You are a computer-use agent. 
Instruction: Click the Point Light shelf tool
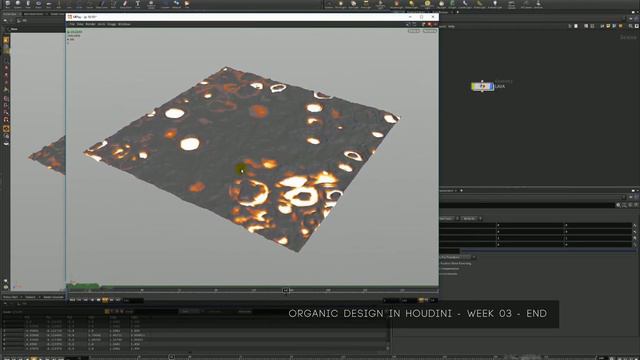coord(341,4)
